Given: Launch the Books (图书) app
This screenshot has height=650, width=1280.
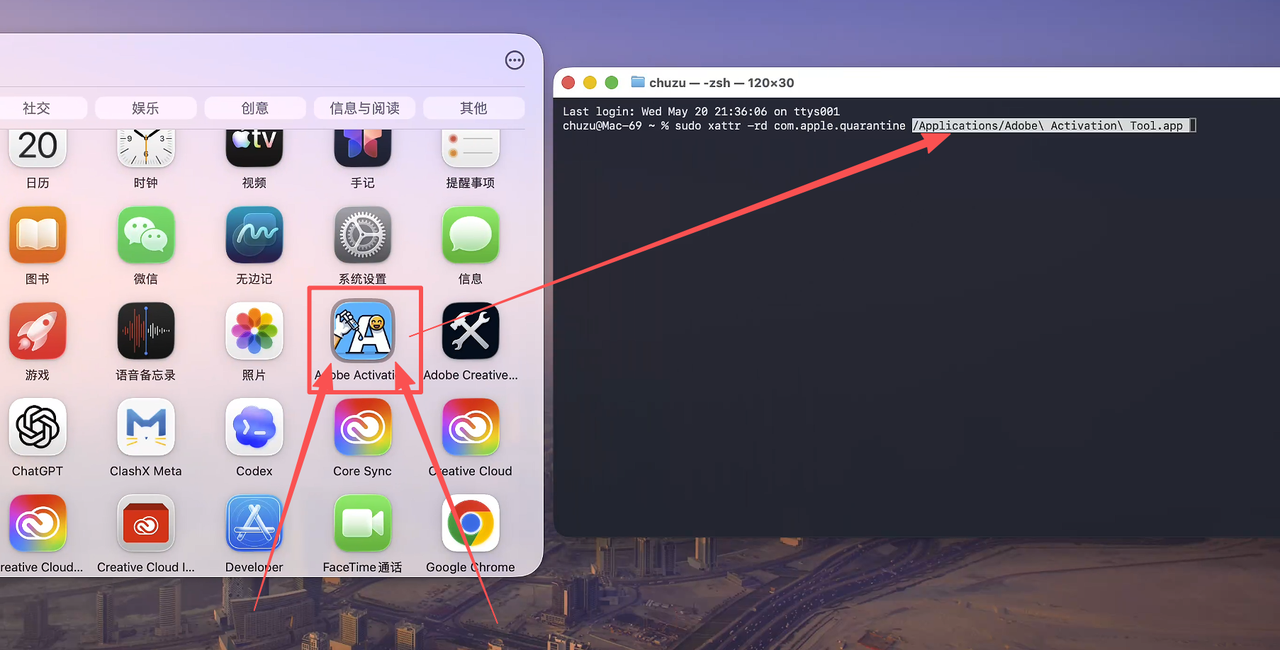Looking at the screenshot, I should click(x=38, y=235).
